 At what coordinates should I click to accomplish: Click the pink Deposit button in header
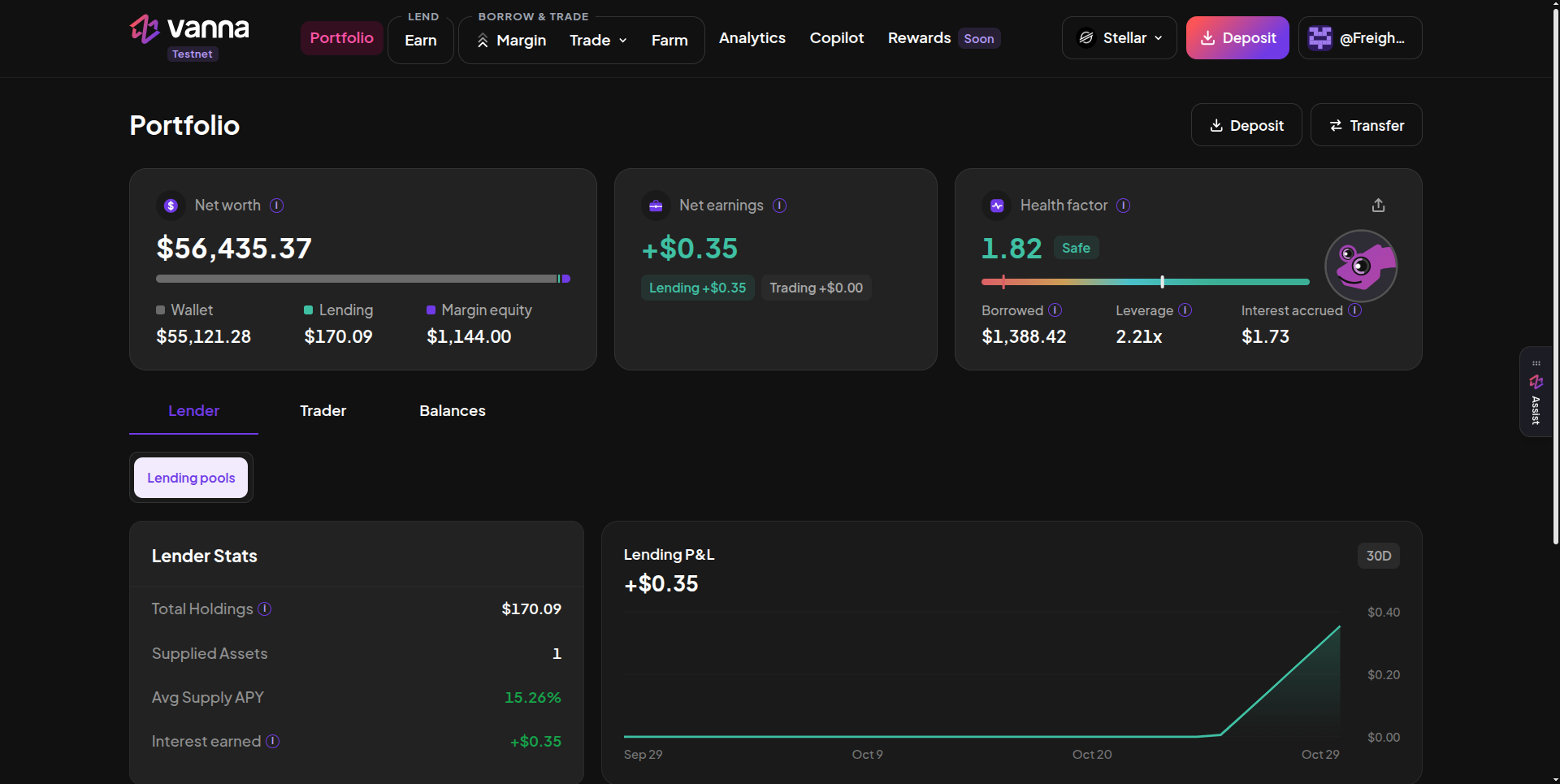[x=1237, y=38]
